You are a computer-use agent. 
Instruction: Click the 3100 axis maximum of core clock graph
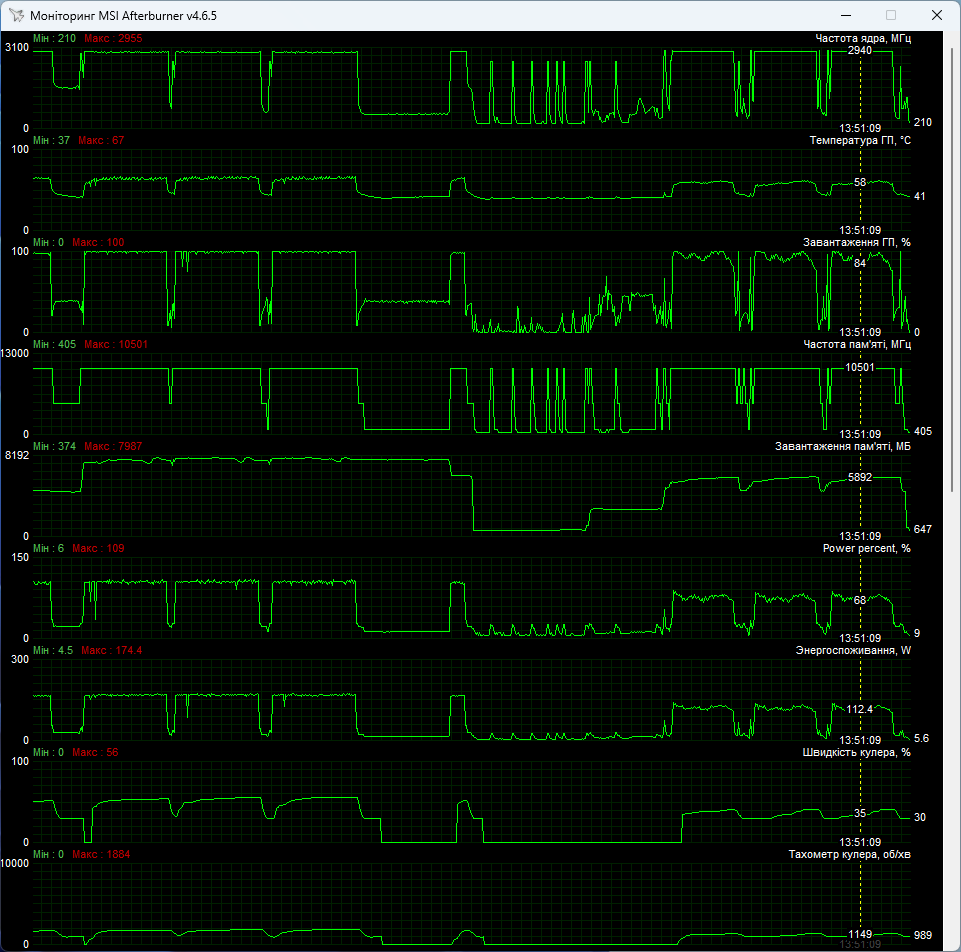click(x=17, y=47)
